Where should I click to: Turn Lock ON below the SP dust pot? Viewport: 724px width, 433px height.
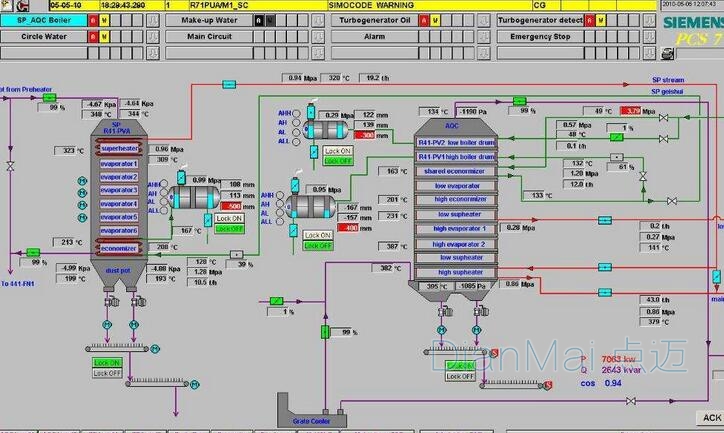107,362
